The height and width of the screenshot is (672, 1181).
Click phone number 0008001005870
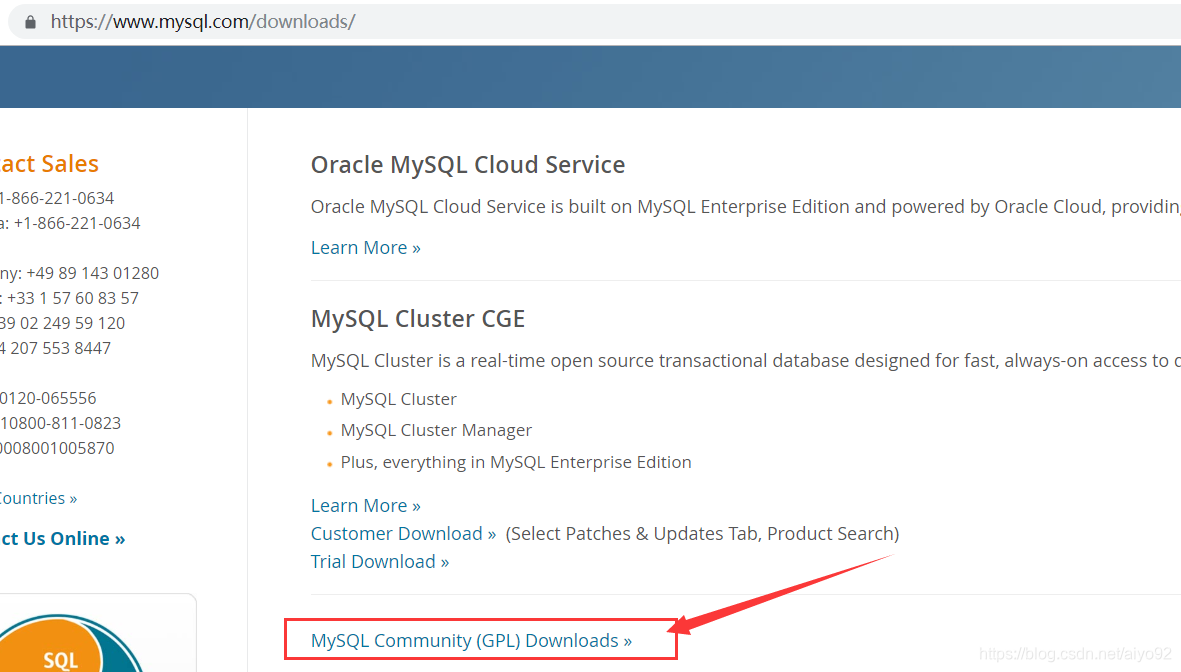[57, 448]
